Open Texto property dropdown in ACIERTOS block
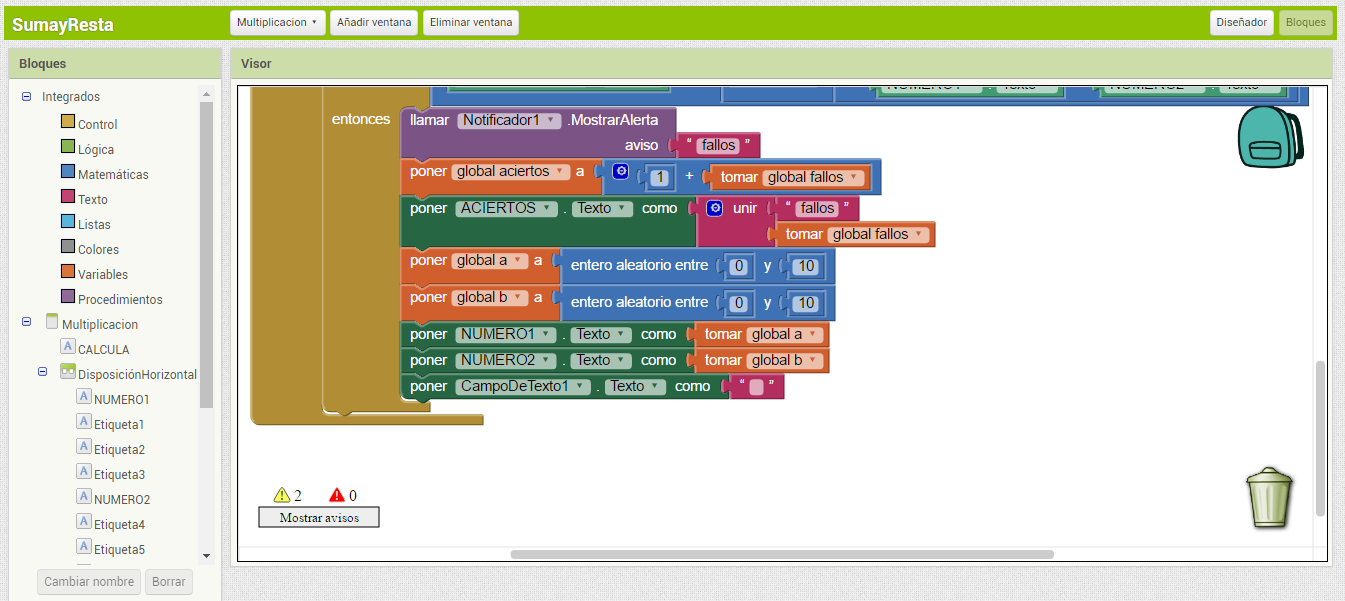The width and height of the screenshot is (1345, 601). click(602, 208)
